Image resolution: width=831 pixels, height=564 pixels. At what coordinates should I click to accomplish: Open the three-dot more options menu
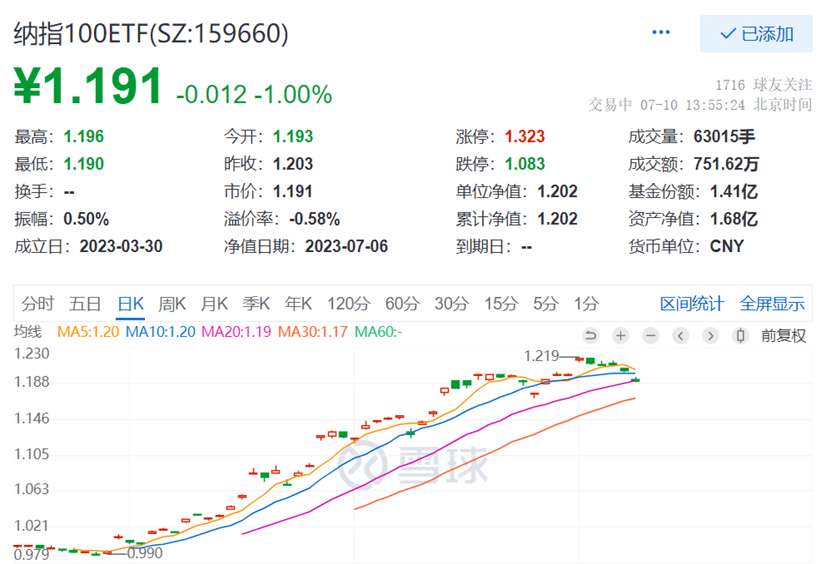[x=660, y=33]
